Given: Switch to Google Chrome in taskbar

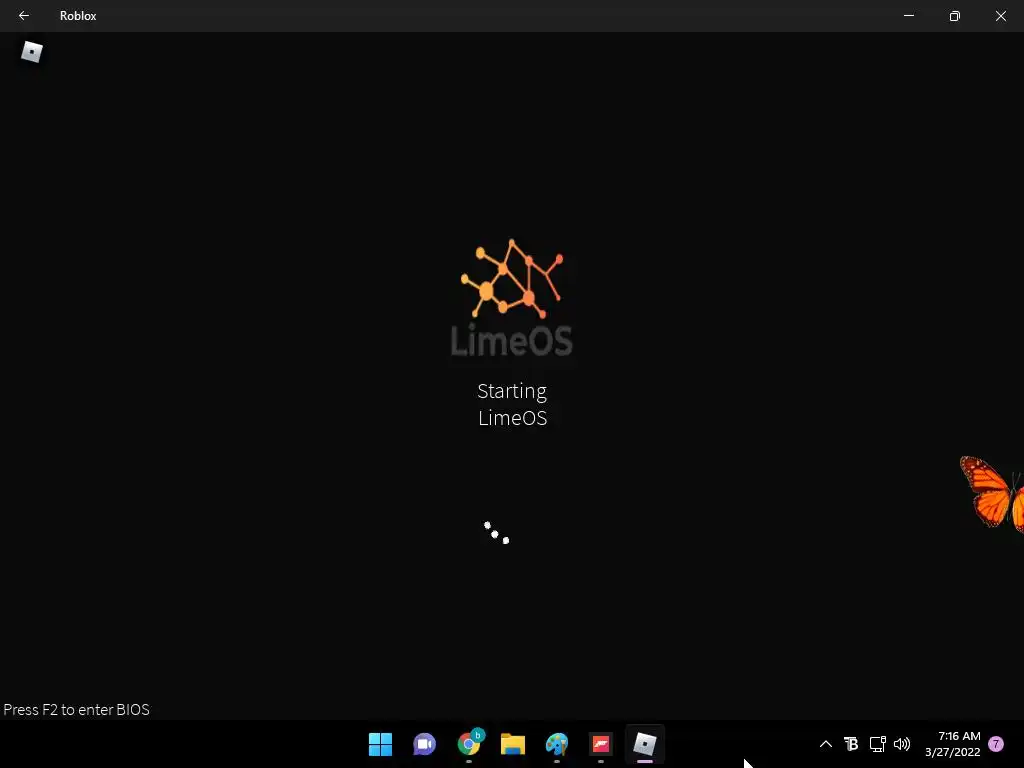Looking at the screenshot, I should coord(470,743).
